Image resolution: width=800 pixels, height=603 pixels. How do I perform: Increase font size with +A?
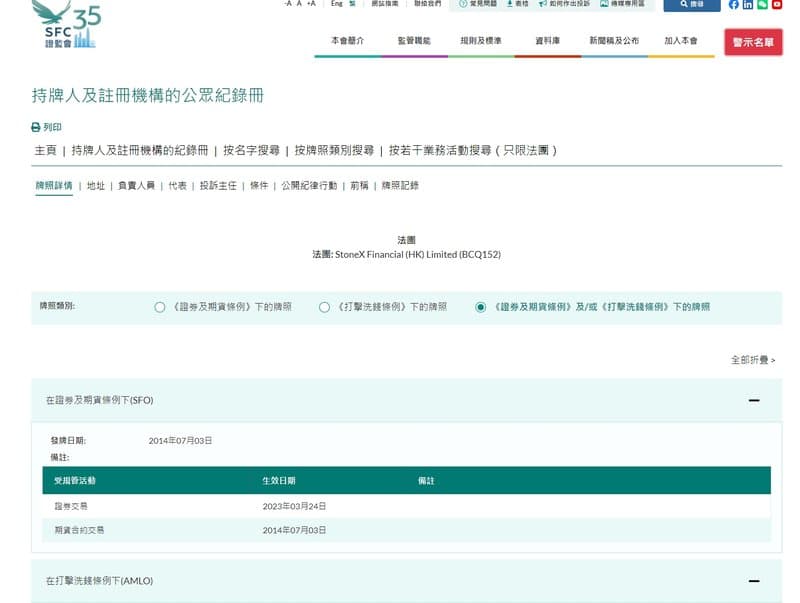311,4
